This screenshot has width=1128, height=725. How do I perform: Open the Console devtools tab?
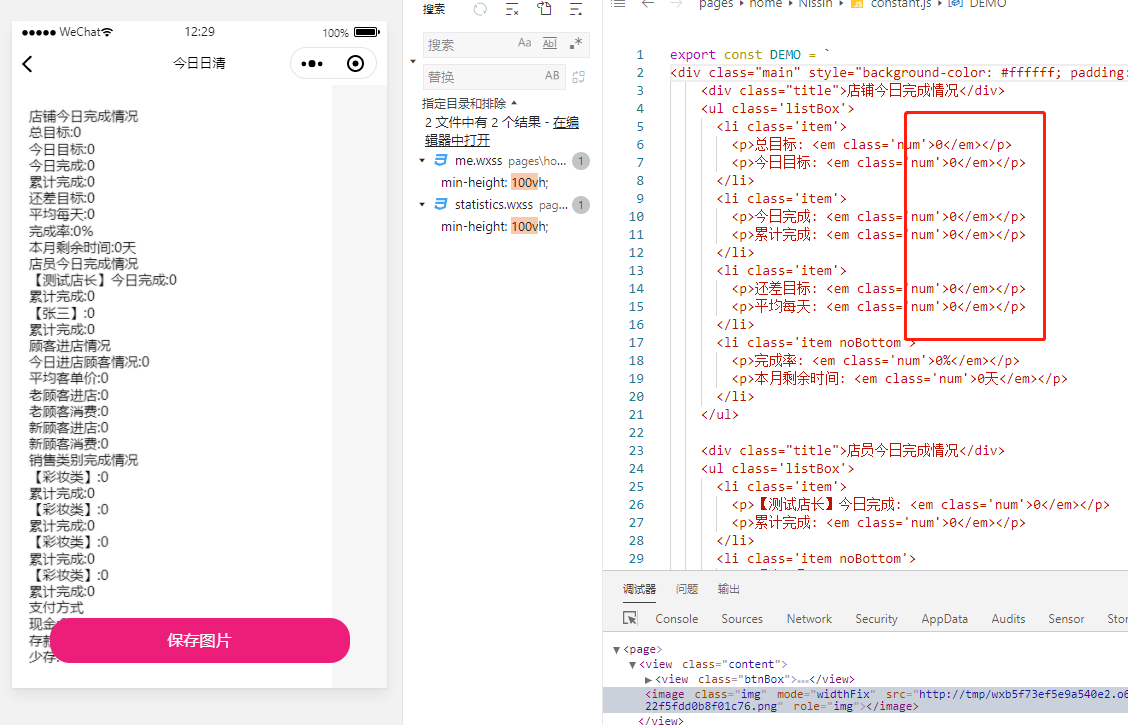pyautogui.click(x=676, y=619)
